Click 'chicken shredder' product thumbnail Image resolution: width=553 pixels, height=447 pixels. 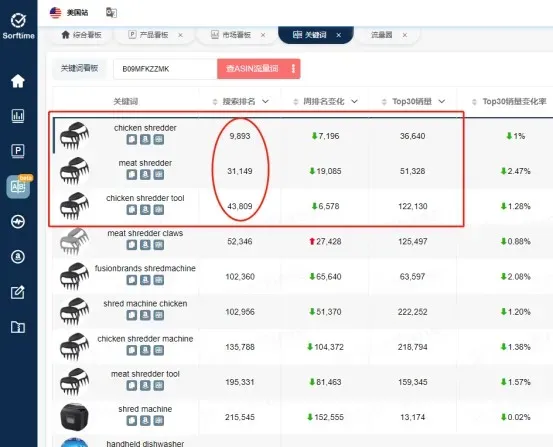[x=74, y=136]
